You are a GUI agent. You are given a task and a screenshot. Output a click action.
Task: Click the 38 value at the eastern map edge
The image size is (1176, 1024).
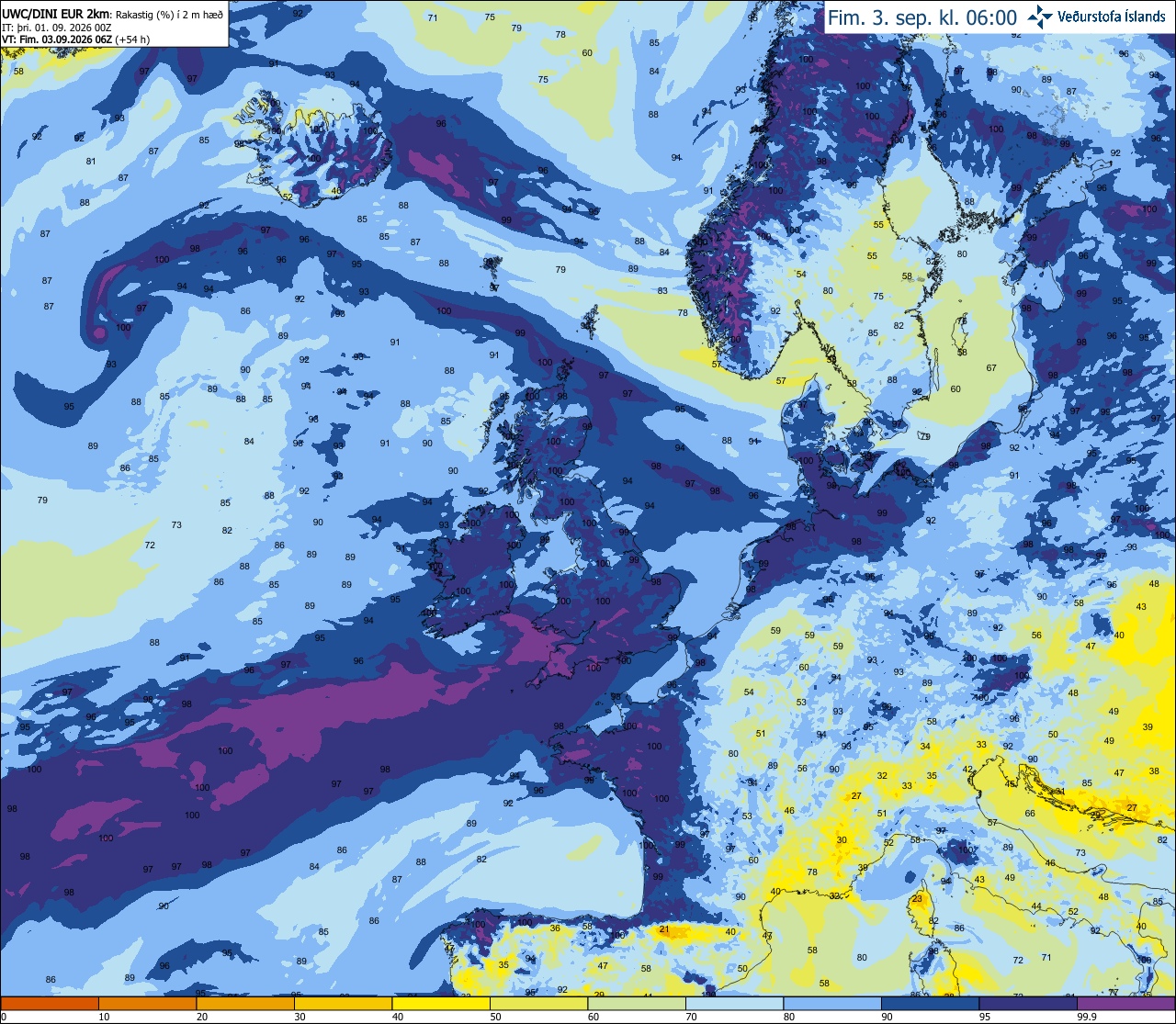[1154, 771]
